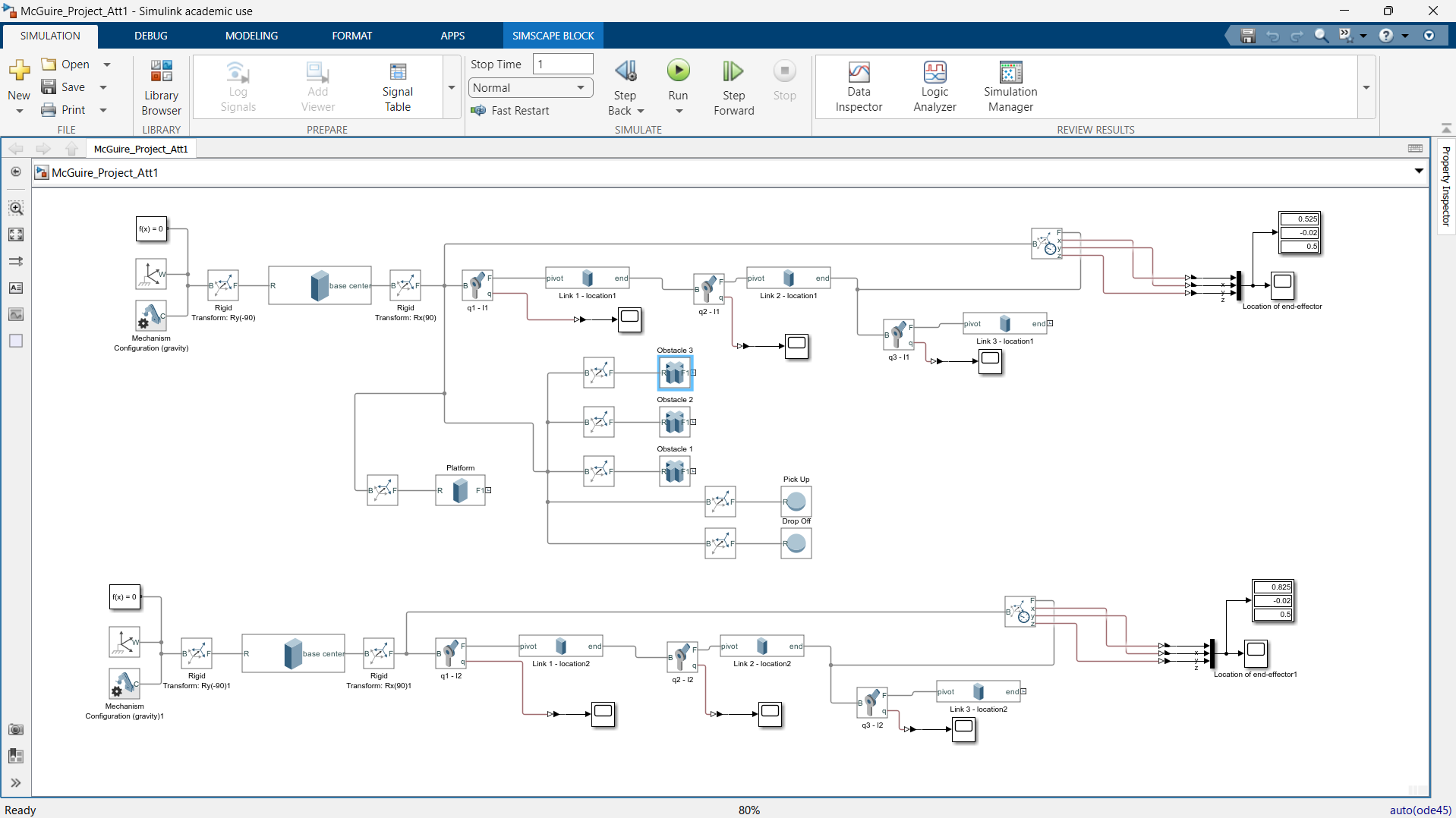Image resolution: width=1456 pixels, height=818 pixels.
Task: Select the Link 1 - location1 block
Action: click(587, 278)
